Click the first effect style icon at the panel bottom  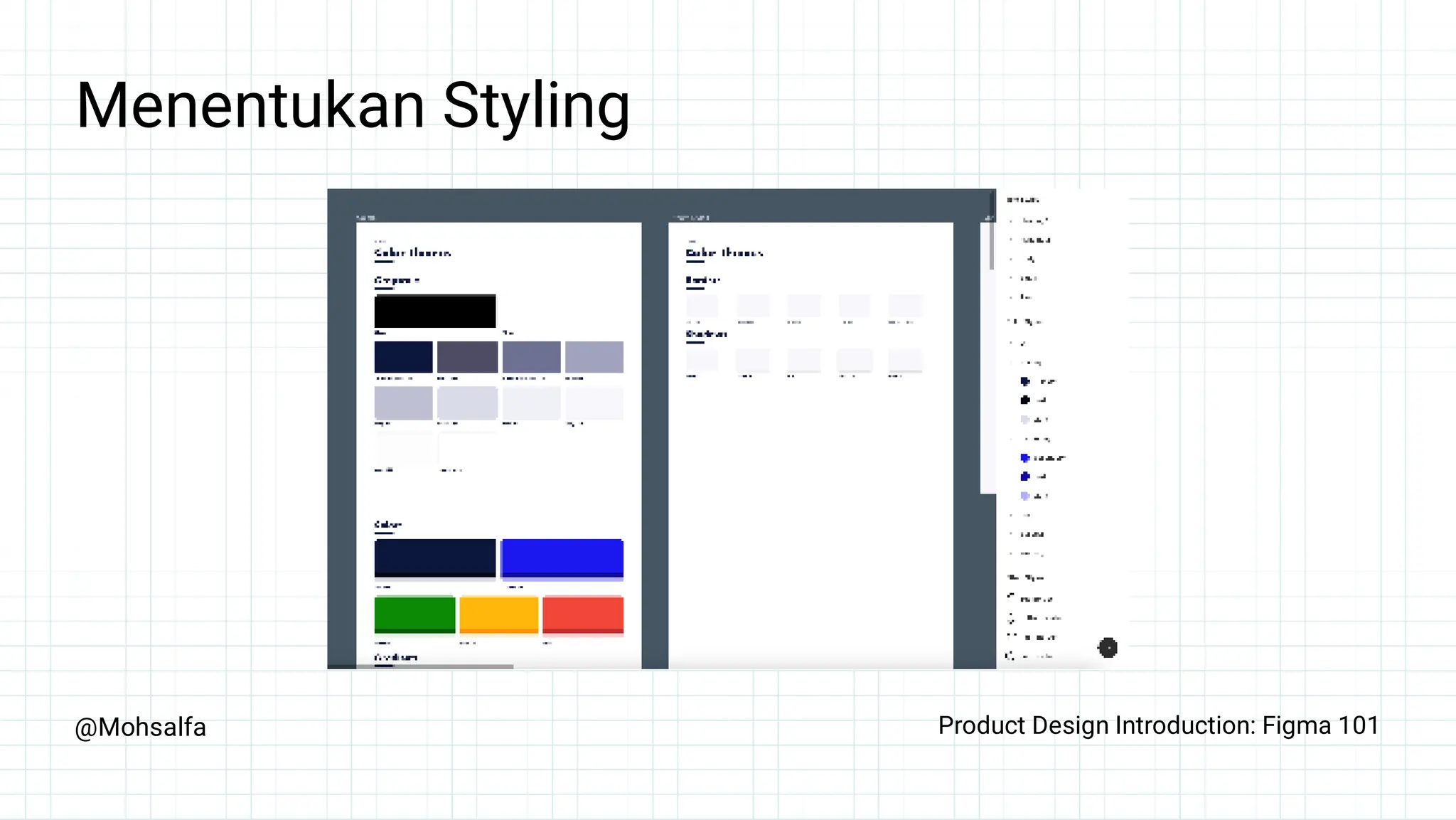(x=1012, y=598)
